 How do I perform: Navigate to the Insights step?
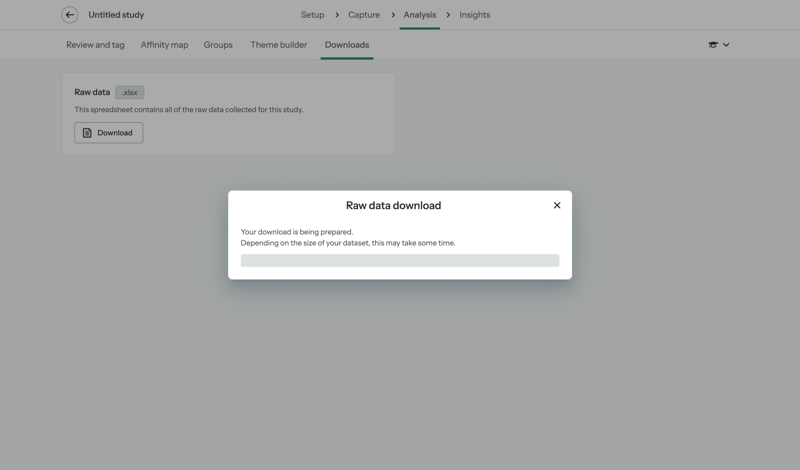point(474,15)
